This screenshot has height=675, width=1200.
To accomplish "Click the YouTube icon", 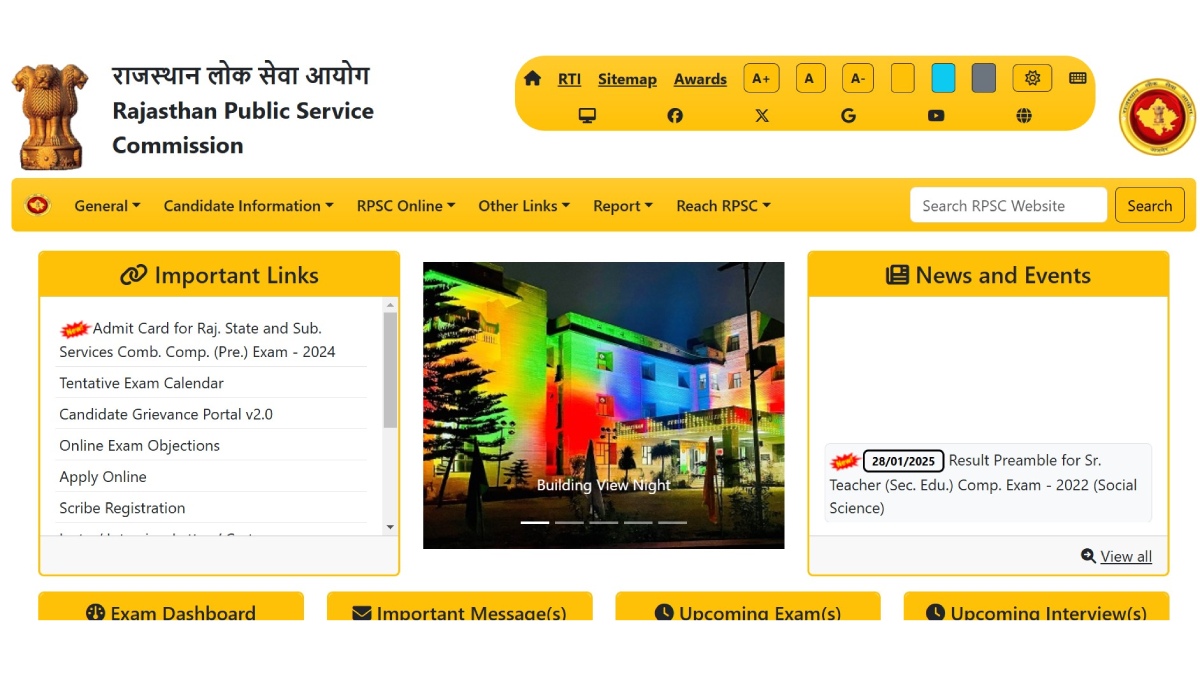I will coord(936,116).
